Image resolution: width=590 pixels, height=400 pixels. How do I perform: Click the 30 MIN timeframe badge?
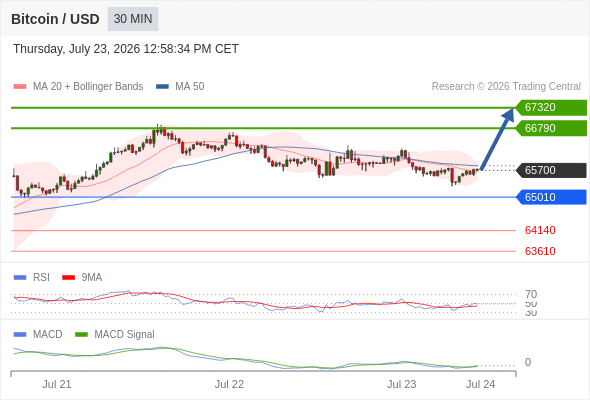point(133,19)
